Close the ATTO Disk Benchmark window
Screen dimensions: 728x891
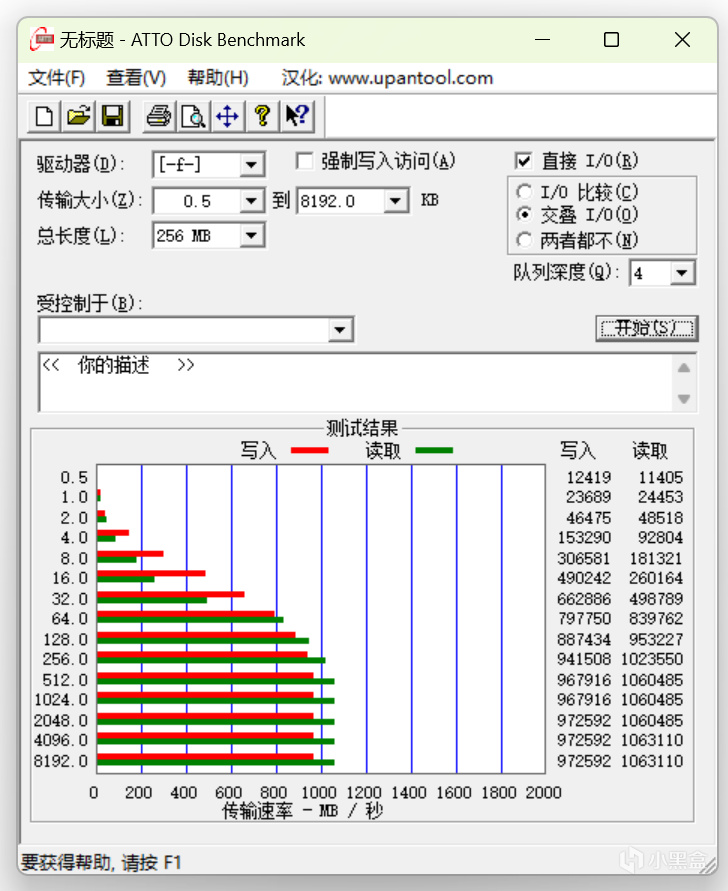coord(682,39)
